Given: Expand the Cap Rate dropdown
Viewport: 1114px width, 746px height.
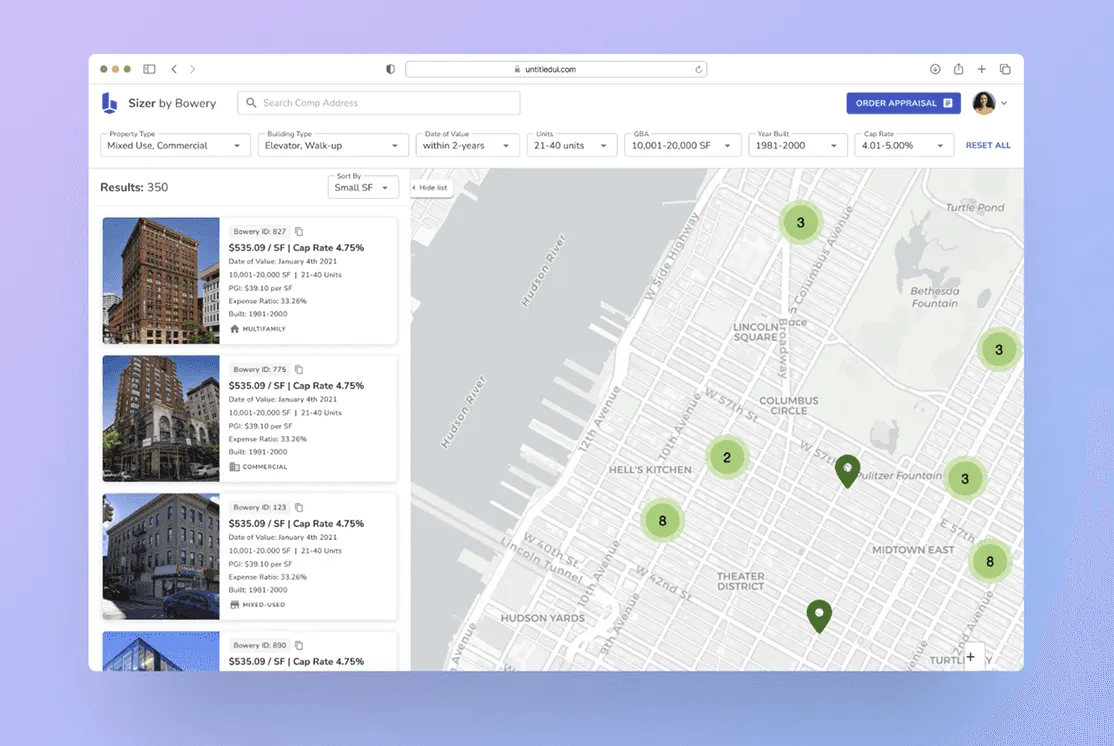Looking at the screenshot, I should point(903,145).
